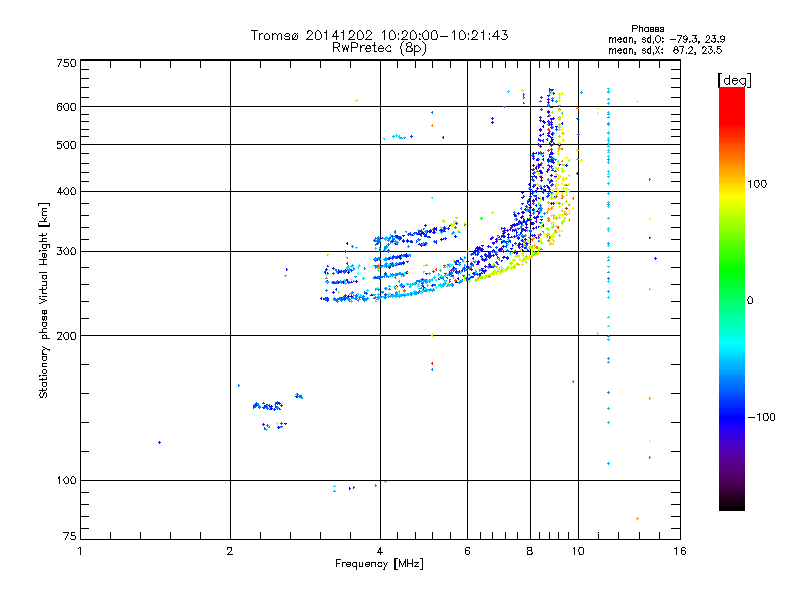Click the 'Phases' header text

click(647, 29)
